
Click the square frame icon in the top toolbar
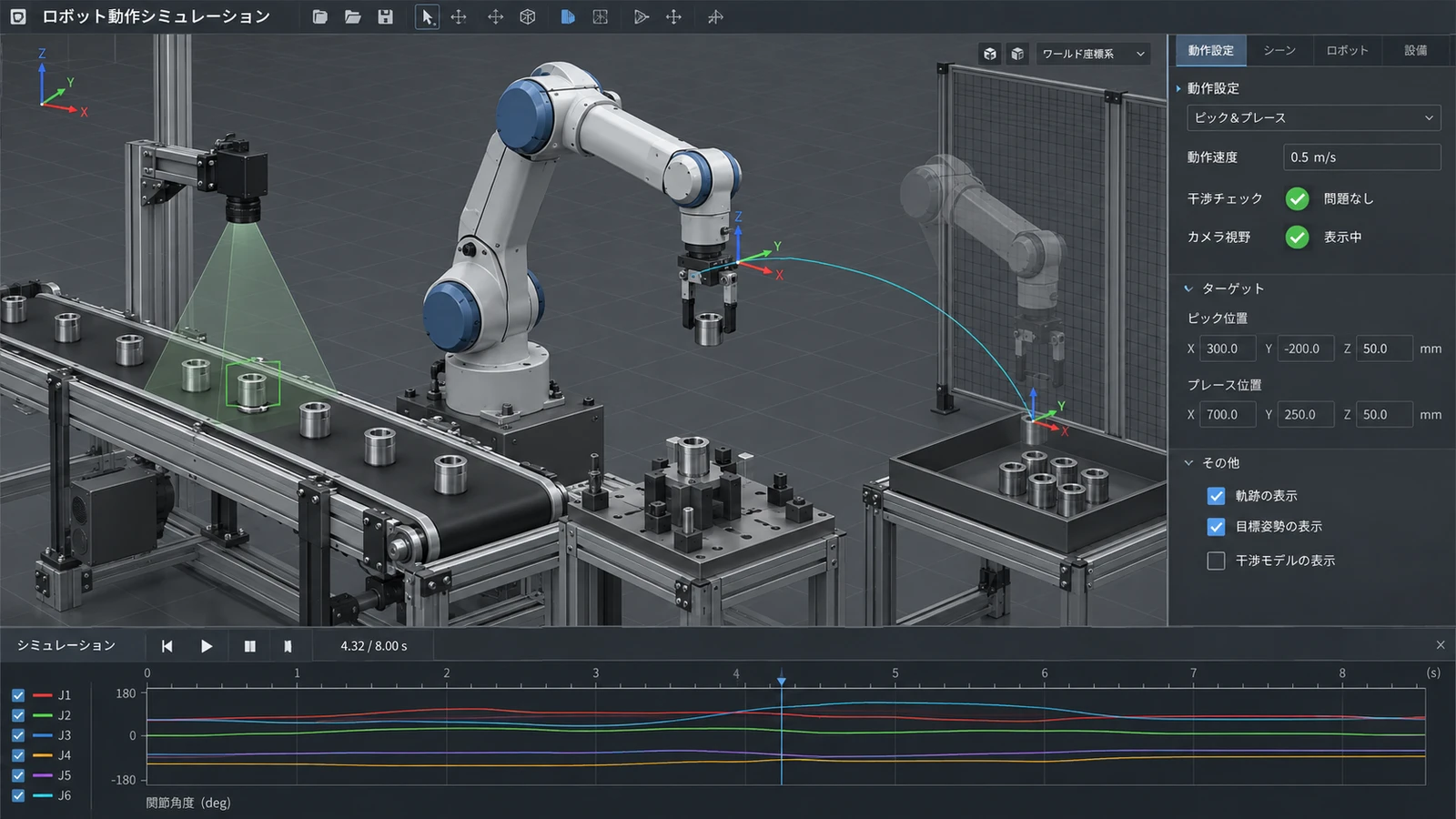(x=600, y=16)
